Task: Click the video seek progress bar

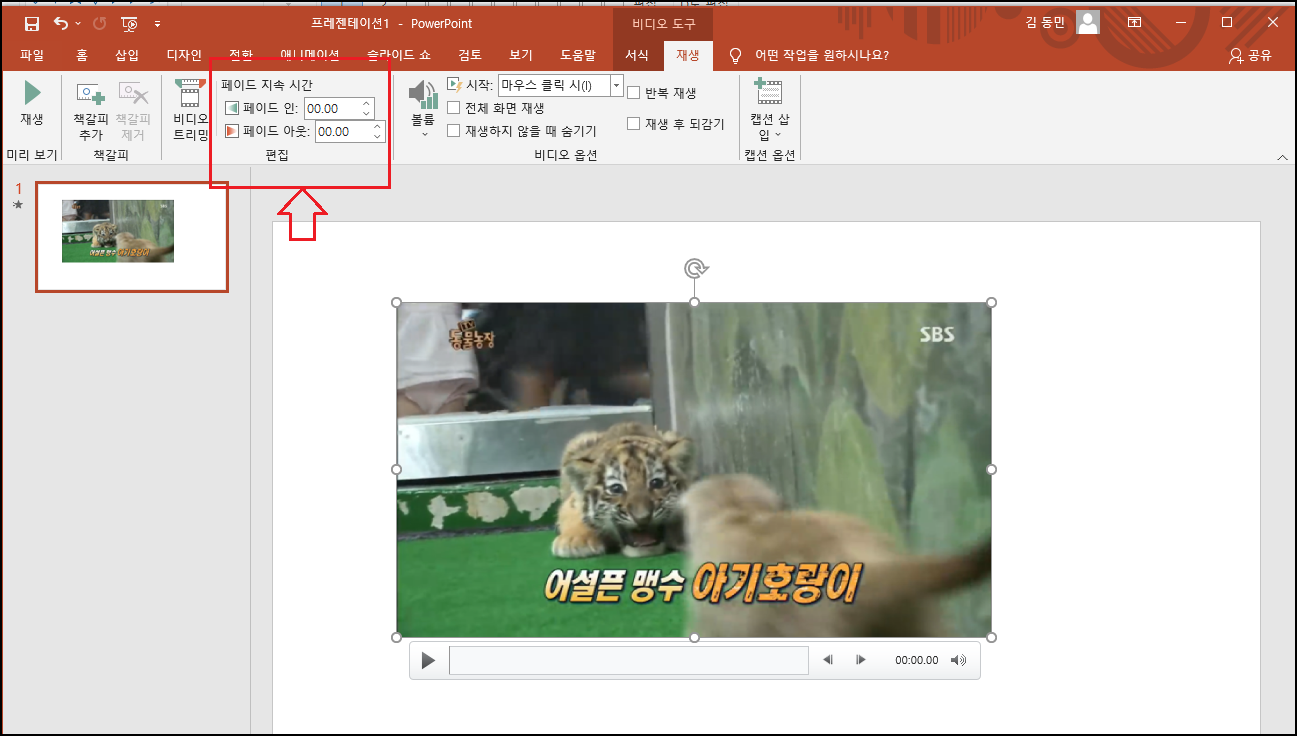Action: click(629, 660)
